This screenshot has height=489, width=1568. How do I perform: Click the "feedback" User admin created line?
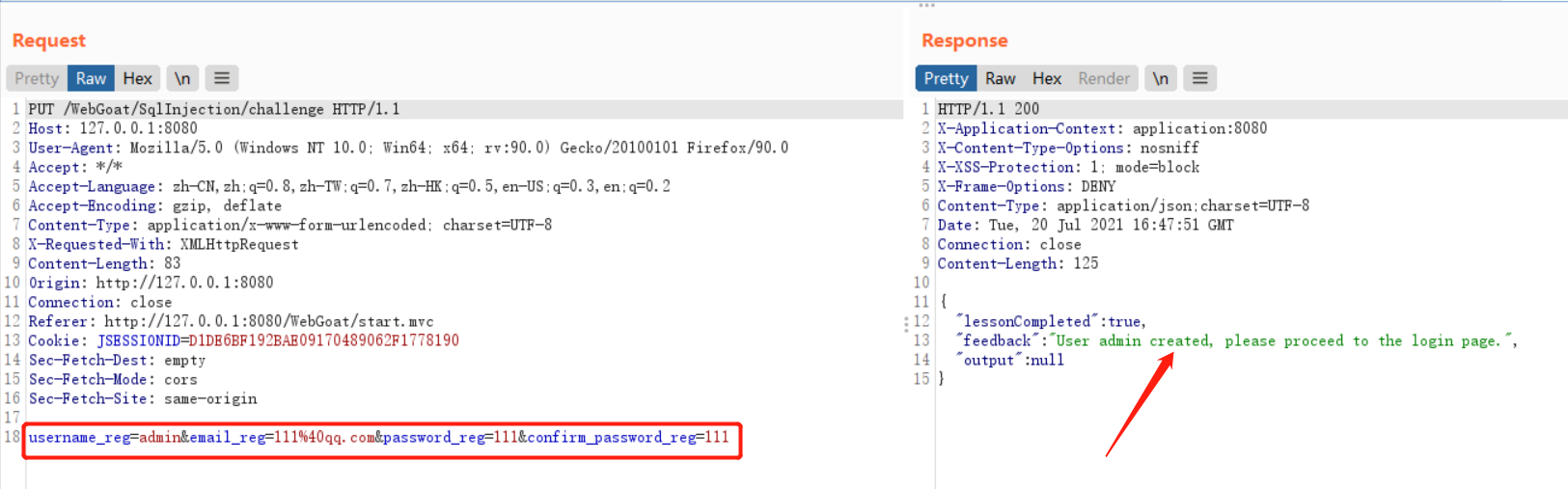(1236, 340)
